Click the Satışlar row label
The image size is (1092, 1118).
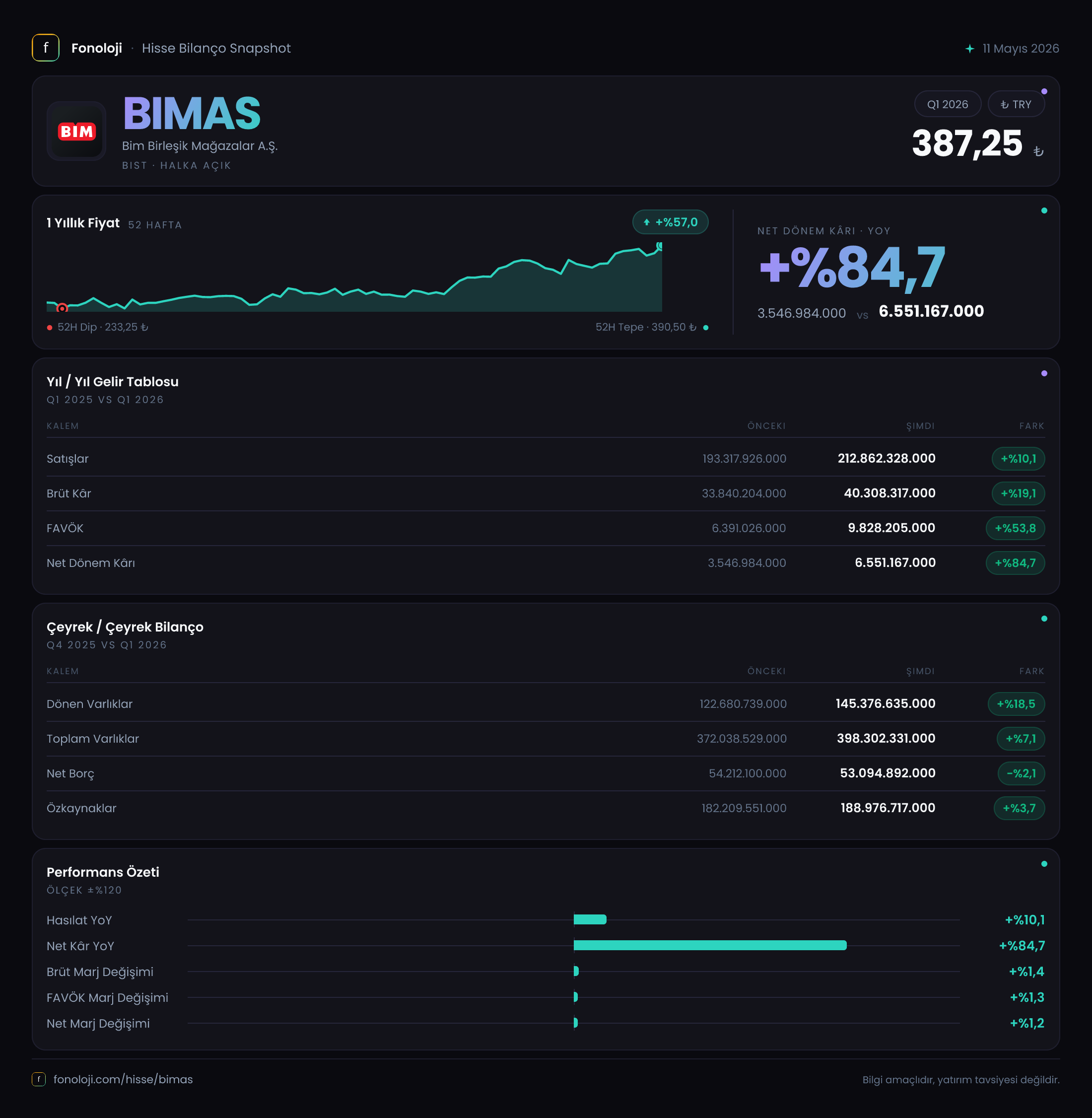click(68, 459)
